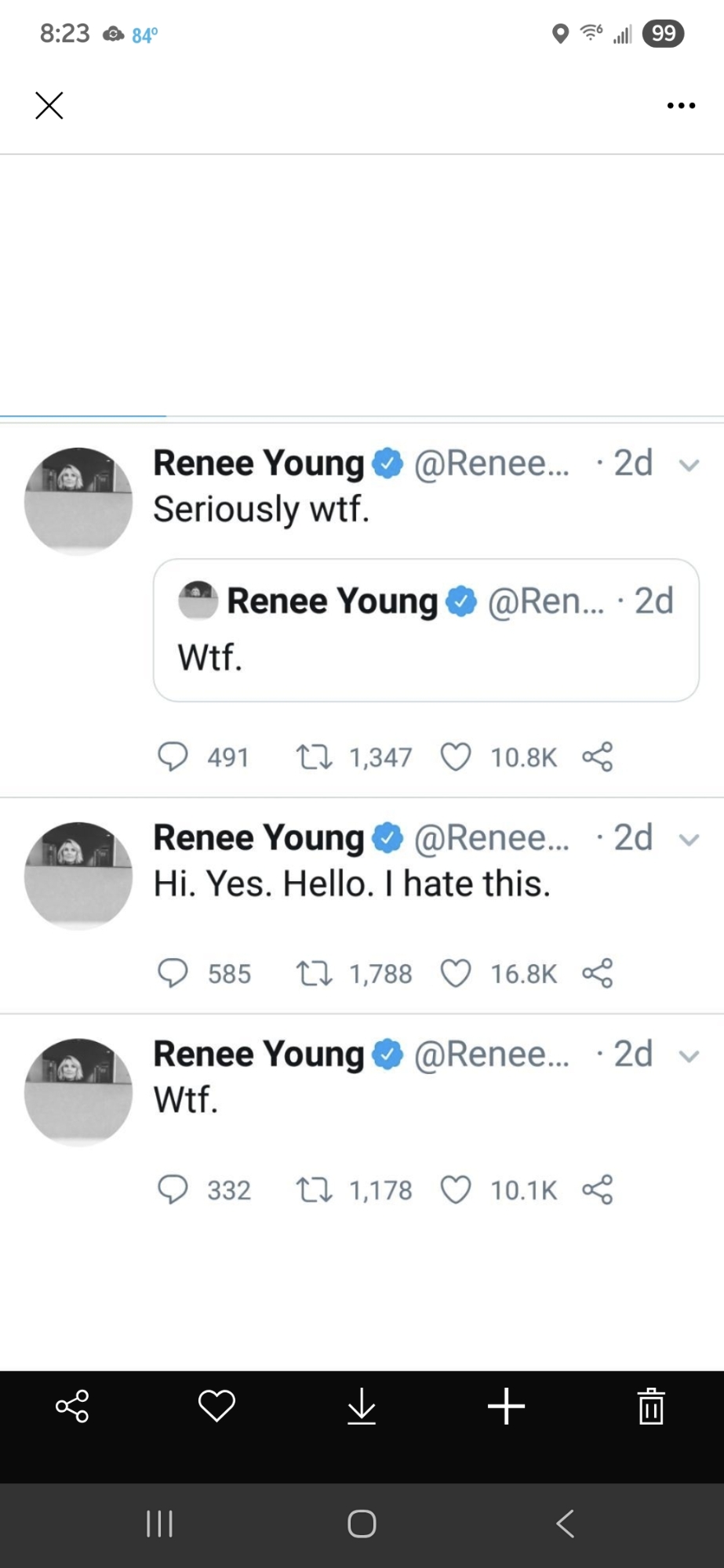The height and width of the screenshot is (1568, 724).
Task: Like the 'Hi. Yes. Hello.' tweet
Action: (455, 974)
